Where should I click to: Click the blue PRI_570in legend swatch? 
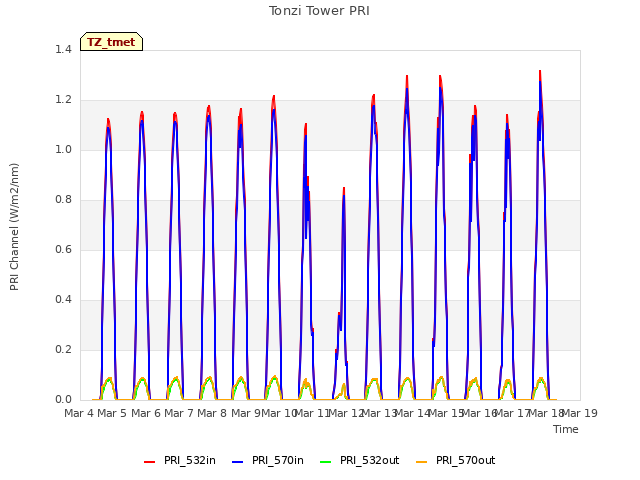(x=238, y=462)
